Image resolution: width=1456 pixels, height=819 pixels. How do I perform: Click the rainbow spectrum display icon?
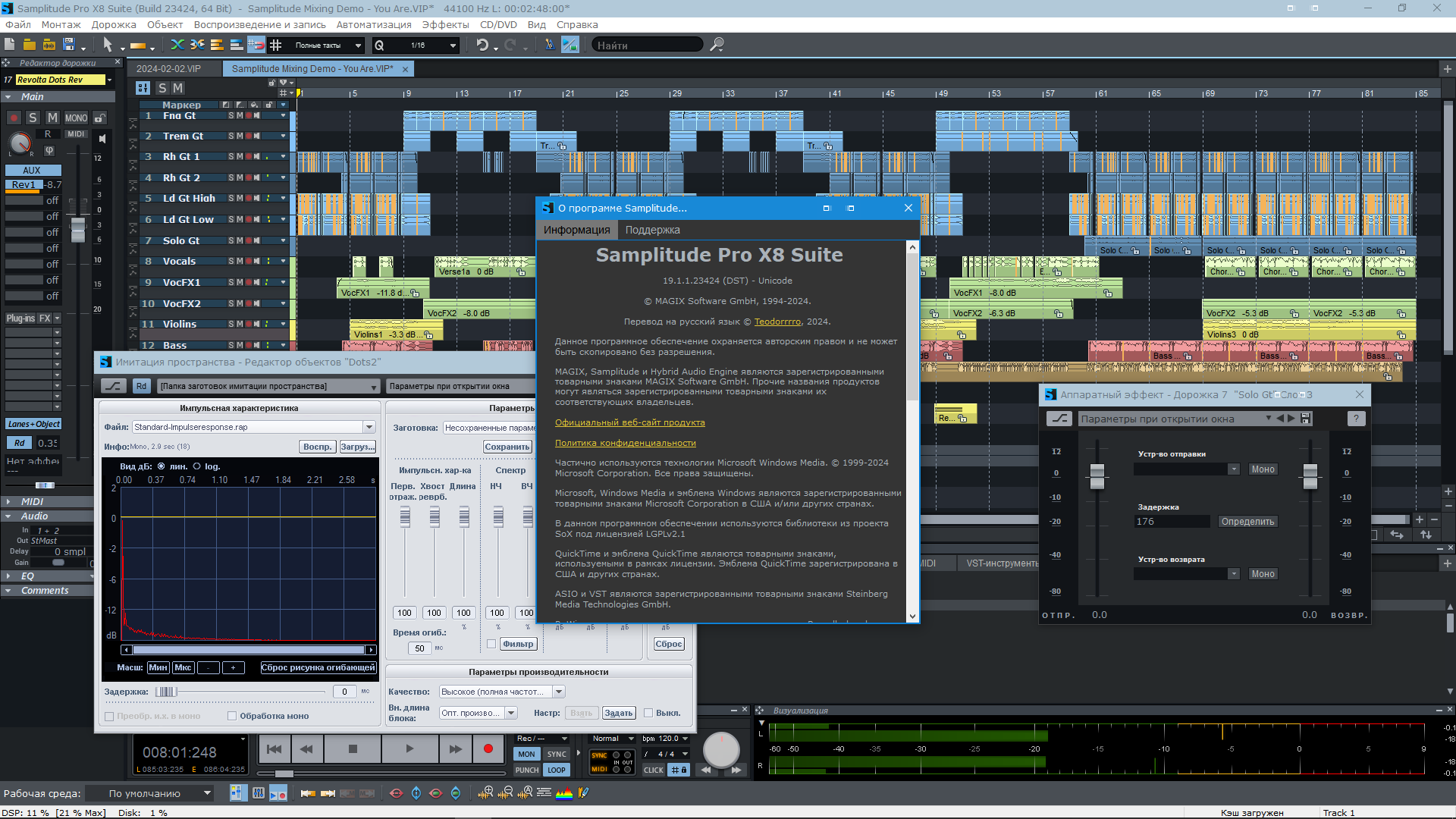coord(563,793)
